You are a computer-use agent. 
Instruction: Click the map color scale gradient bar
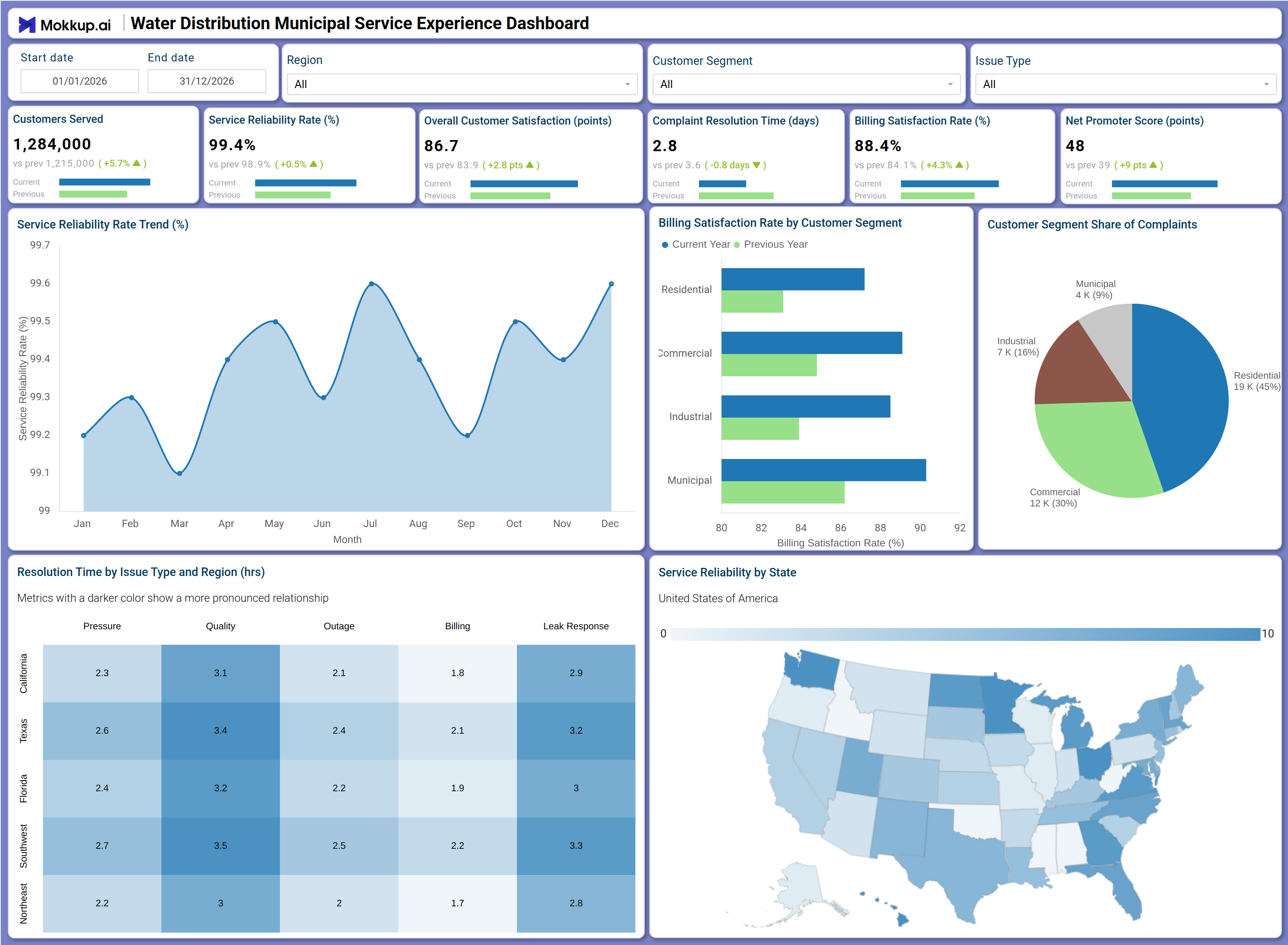pyautogui.click(x=965, y=634)
